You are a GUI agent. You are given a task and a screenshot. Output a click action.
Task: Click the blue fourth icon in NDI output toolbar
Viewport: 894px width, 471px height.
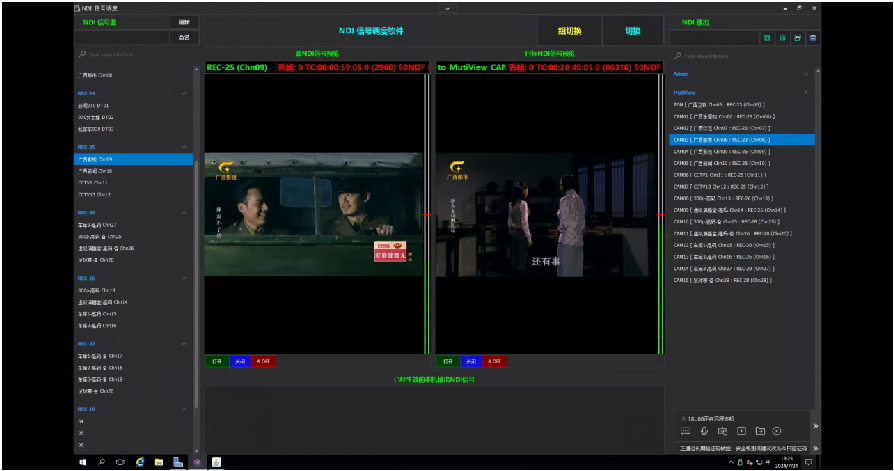[x=812, y=38]
